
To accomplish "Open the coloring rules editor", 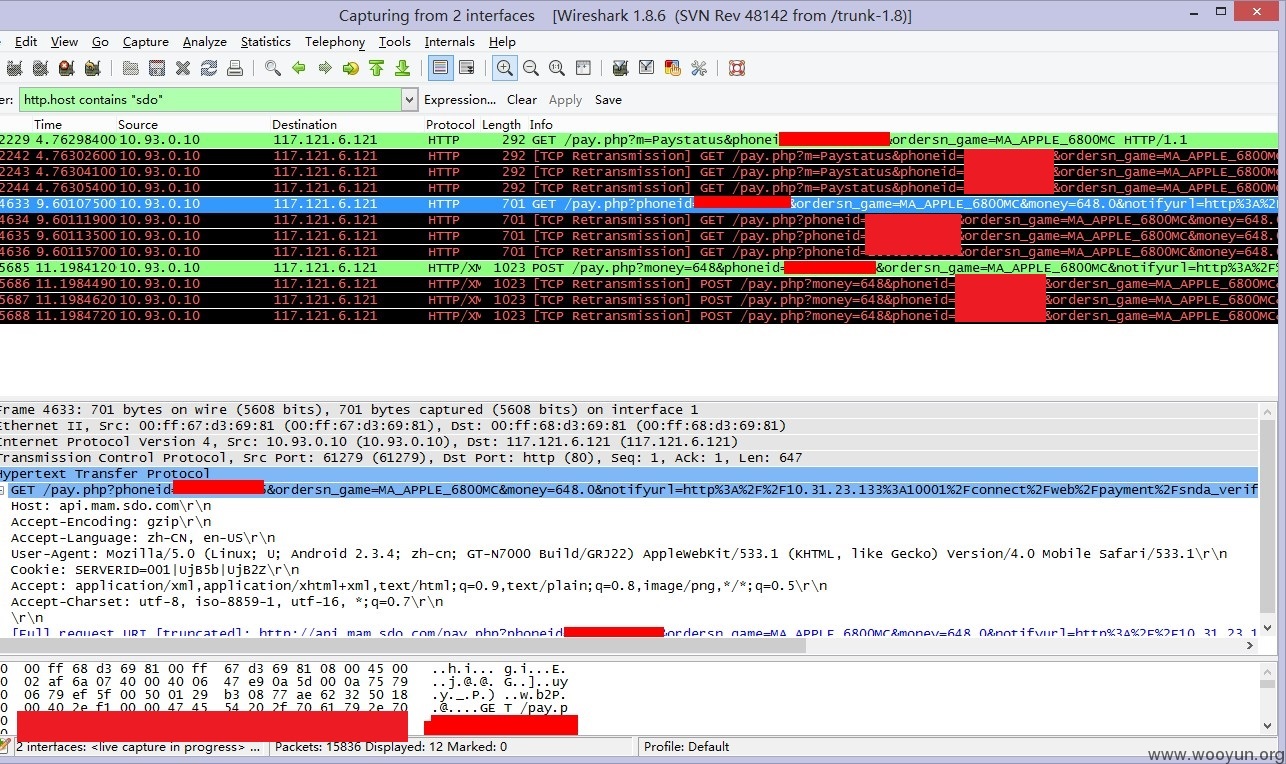I will 673,68.
